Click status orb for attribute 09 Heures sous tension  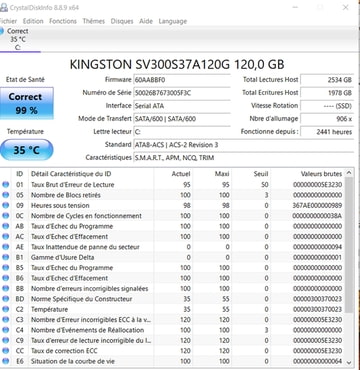[5, 205]
